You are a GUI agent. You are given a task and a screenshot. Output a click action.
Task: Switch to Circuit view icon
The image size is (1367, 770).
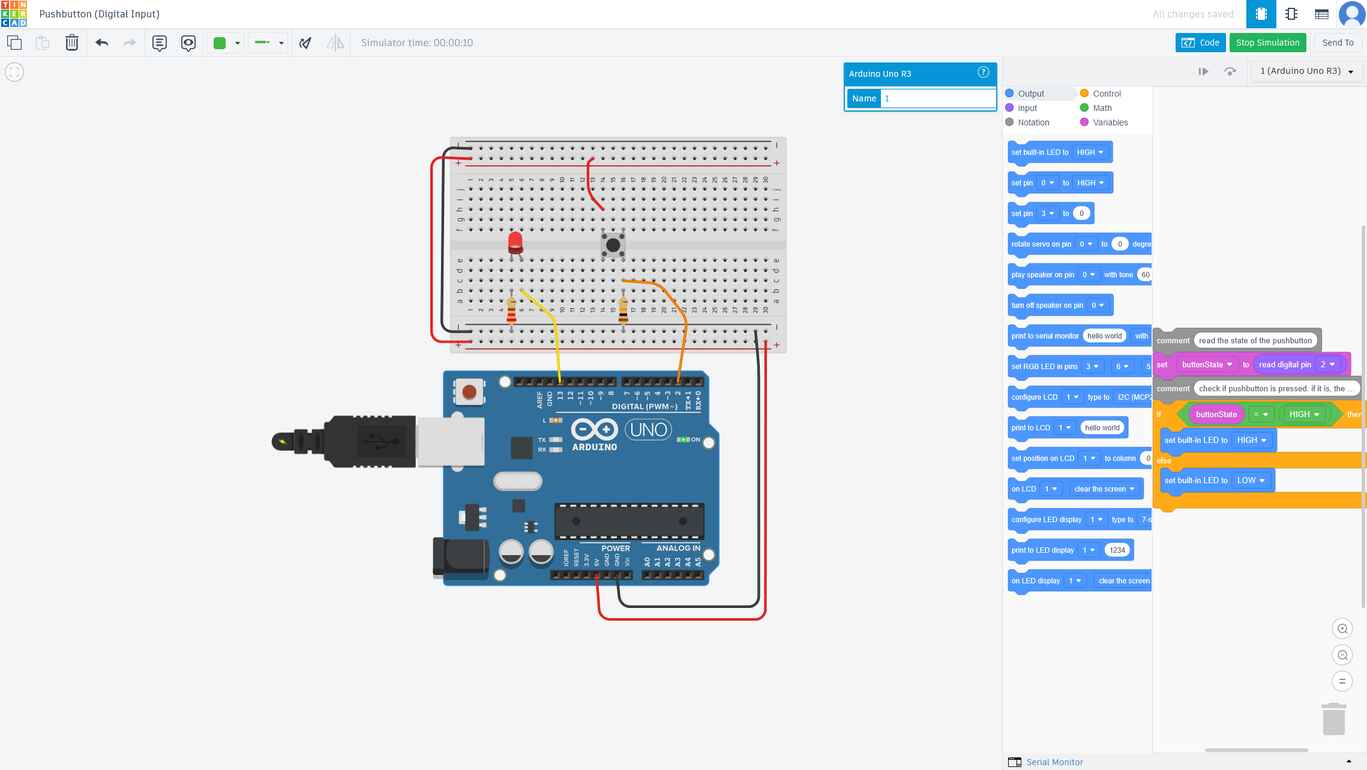(1260, 14)
